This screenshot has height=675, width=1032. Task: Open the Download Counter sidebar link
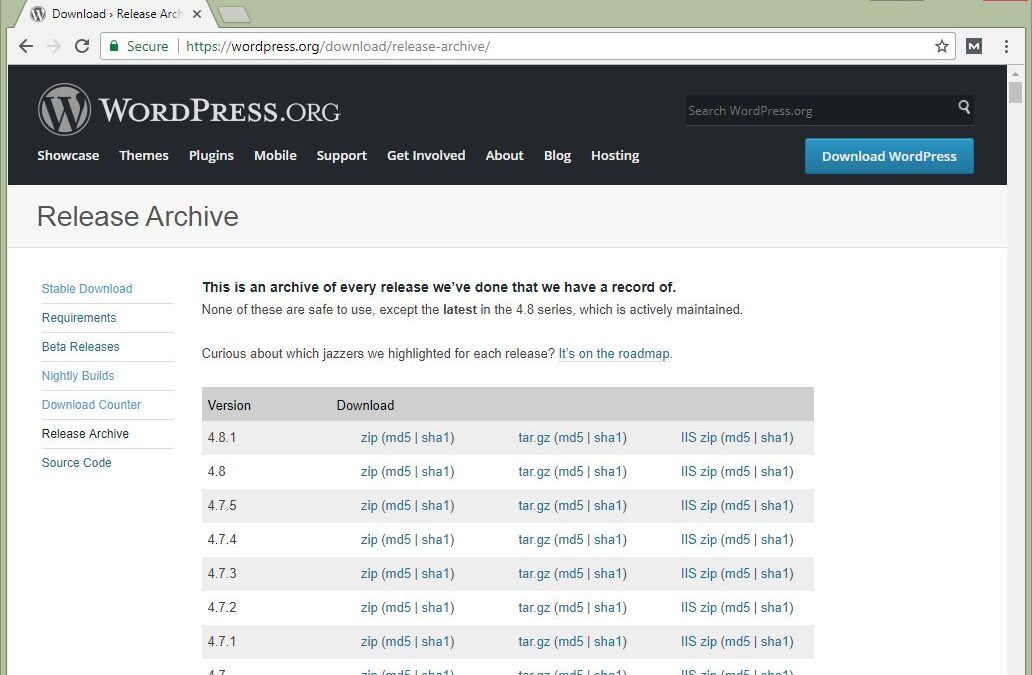tap(91, 405)
